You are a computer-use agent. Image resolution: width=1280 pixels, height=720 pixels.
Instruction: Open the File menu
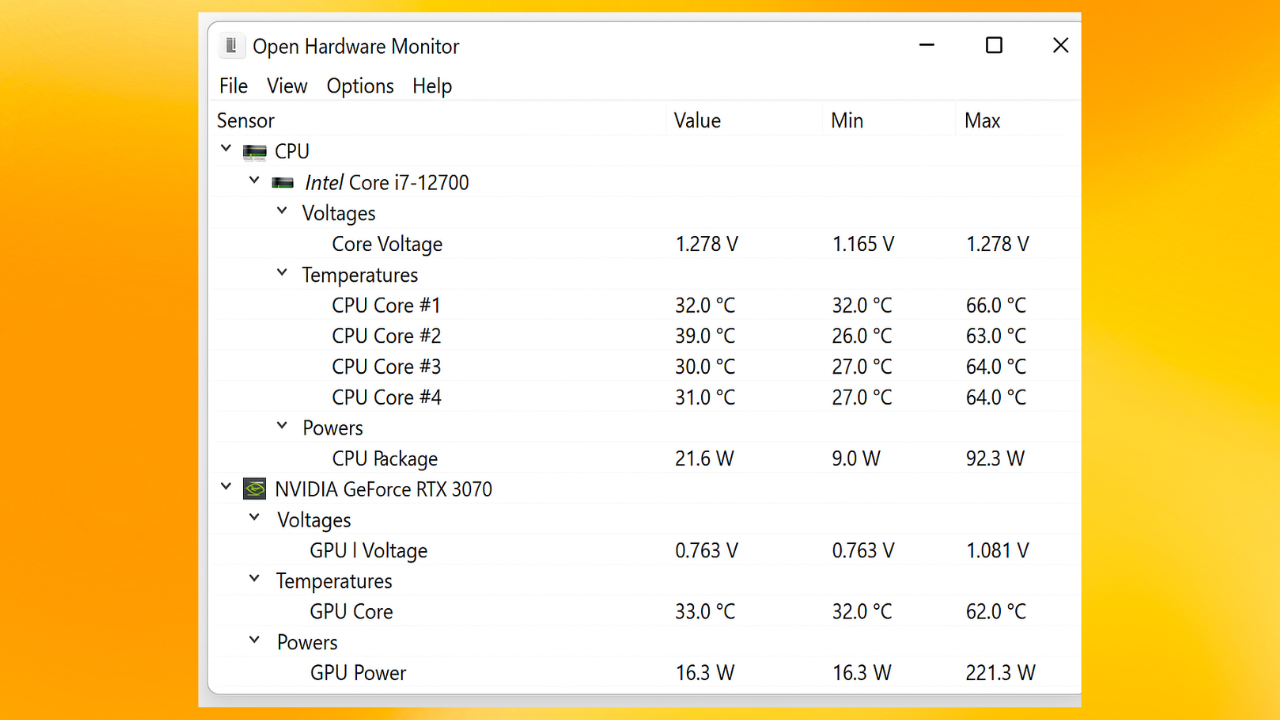coord(233,86)
